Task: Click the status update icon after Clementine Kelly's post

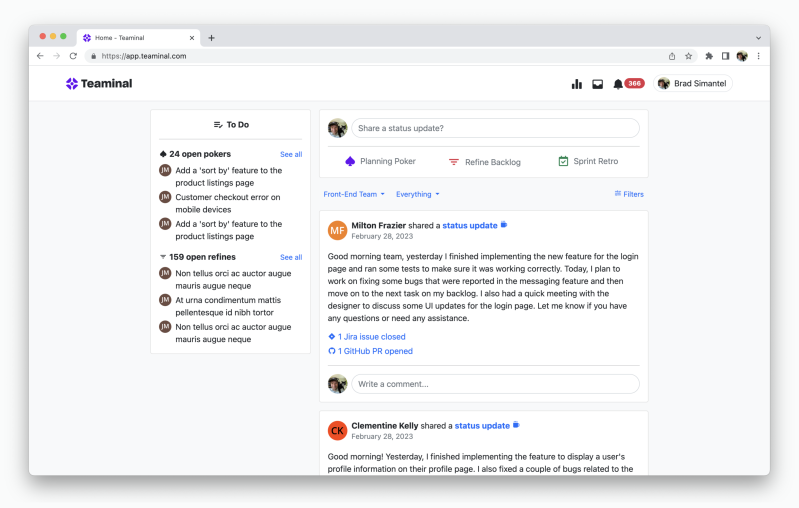Action: [516, 425]
